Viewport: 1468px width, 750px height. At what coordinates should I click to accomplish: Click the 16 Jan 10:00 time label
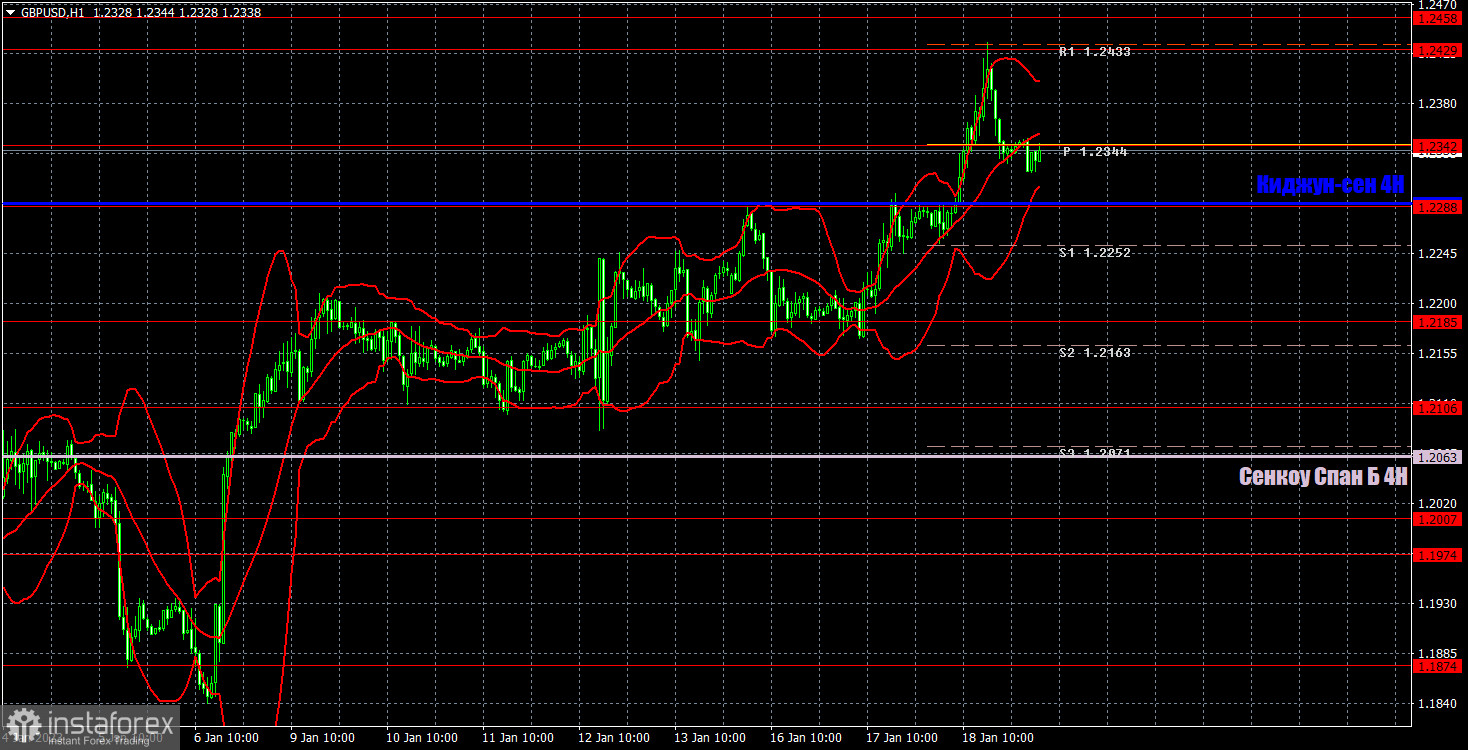[808, 738]
